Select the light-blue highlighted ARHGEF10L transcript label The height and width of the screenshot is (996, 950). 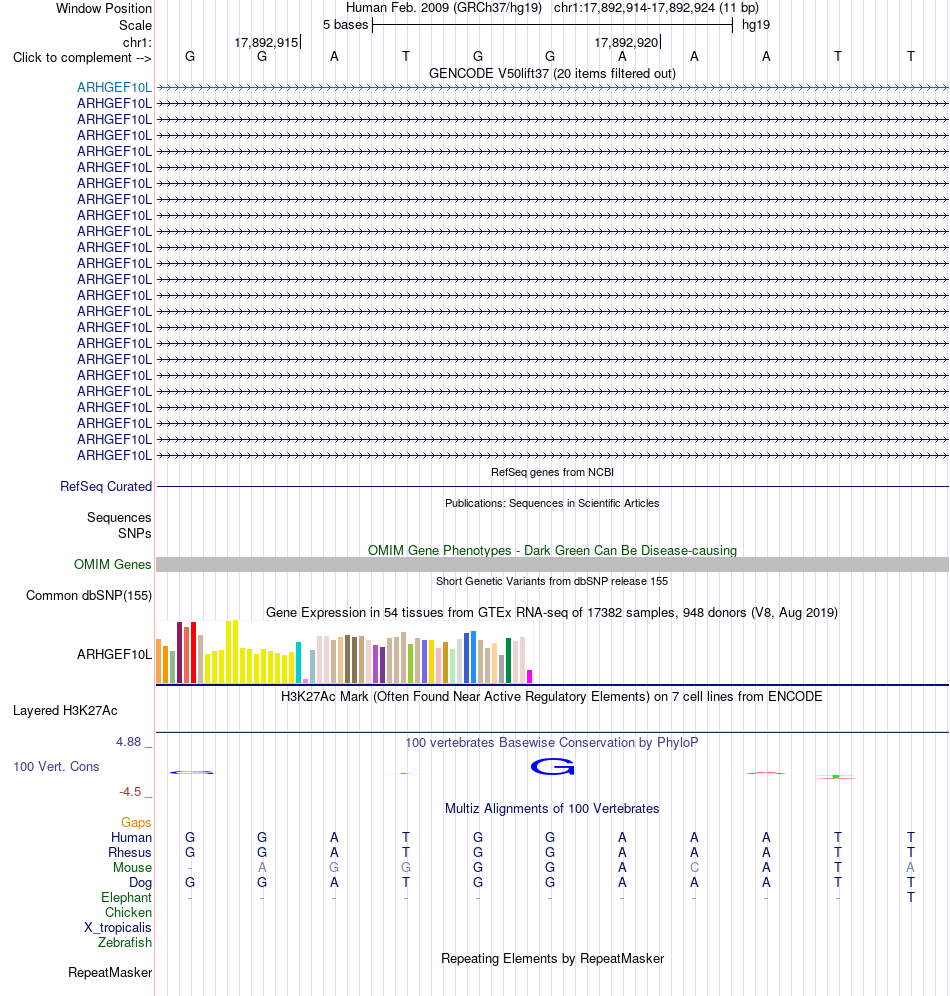(x=114, y=88)
